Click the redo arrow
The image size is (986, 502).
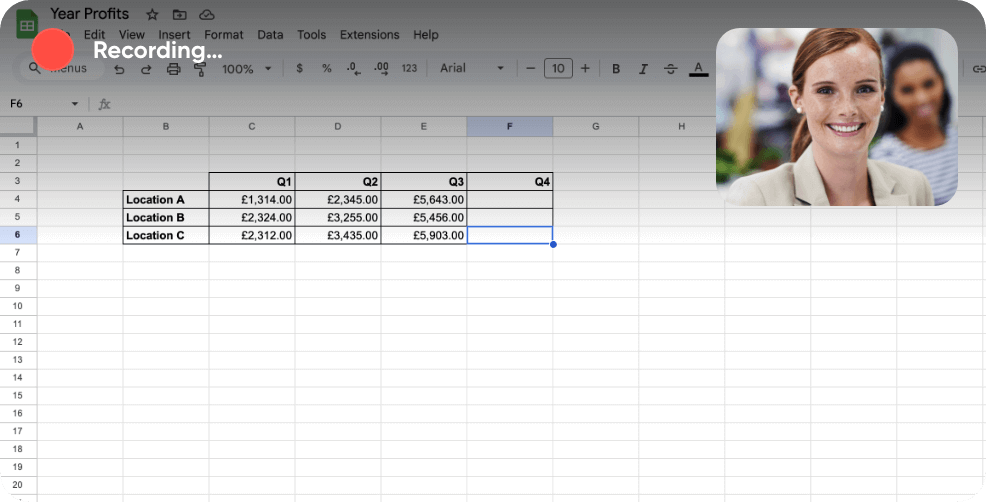click(146, 69)
